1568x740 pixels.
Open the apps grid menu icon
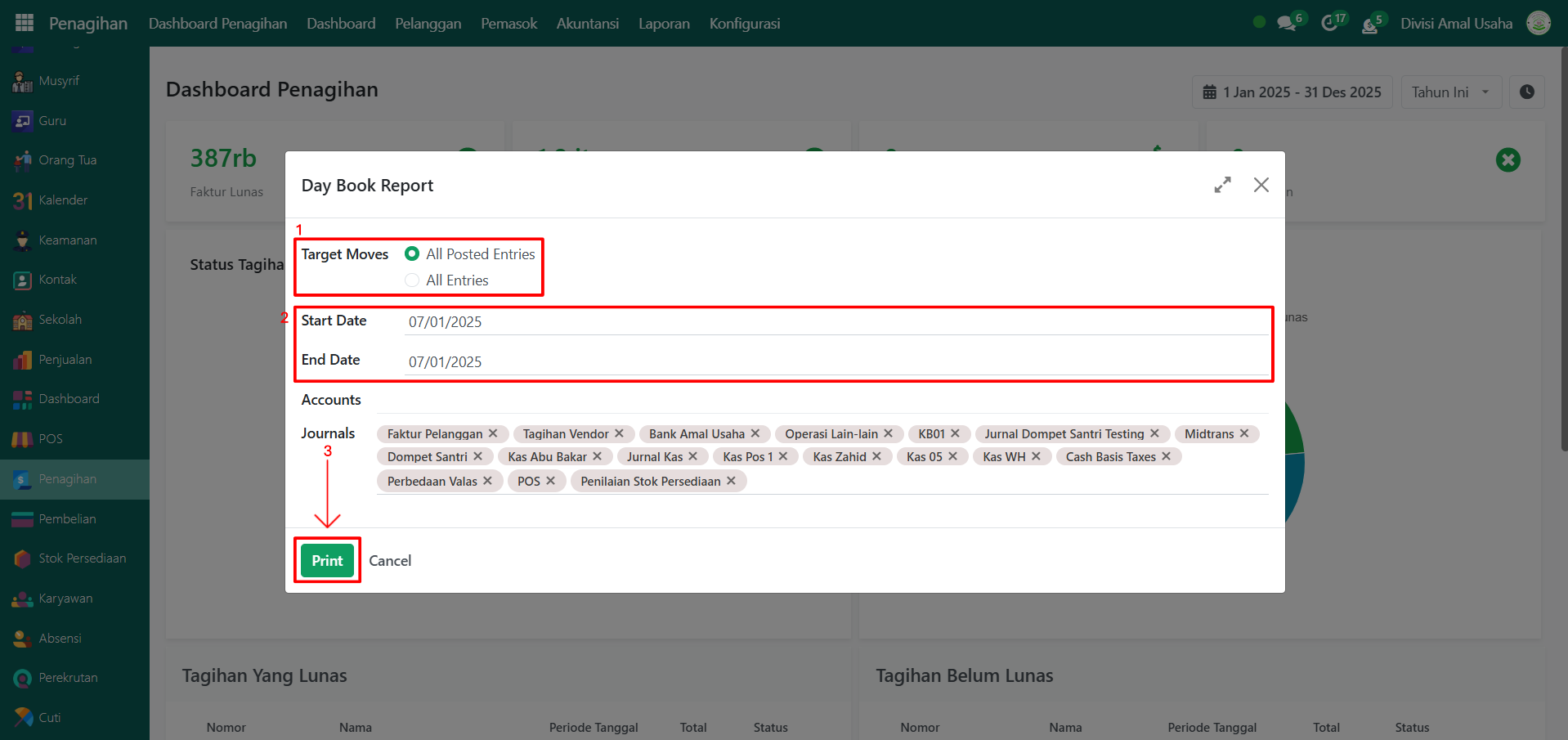(x=25, y=23)
